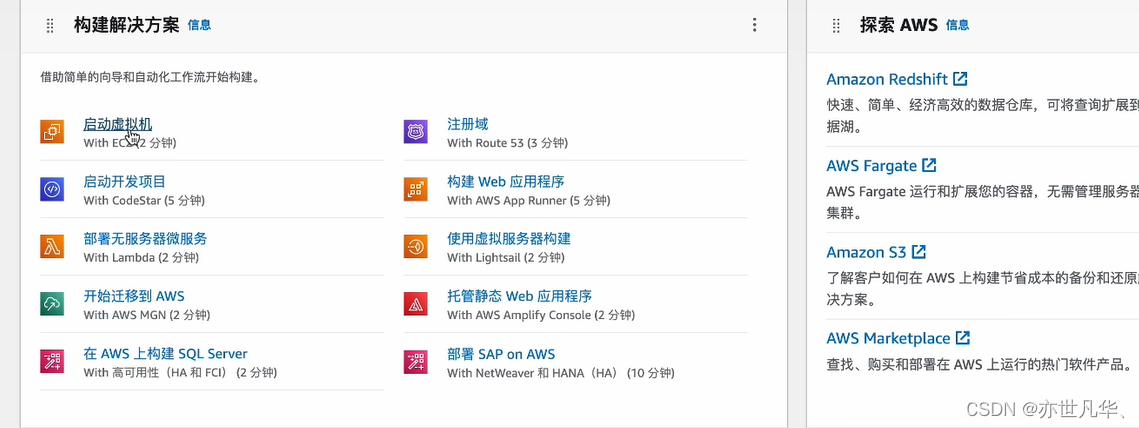Open the 注册域 link
Viewport: 1139px width, 428px height.
[x=468, y=124]
